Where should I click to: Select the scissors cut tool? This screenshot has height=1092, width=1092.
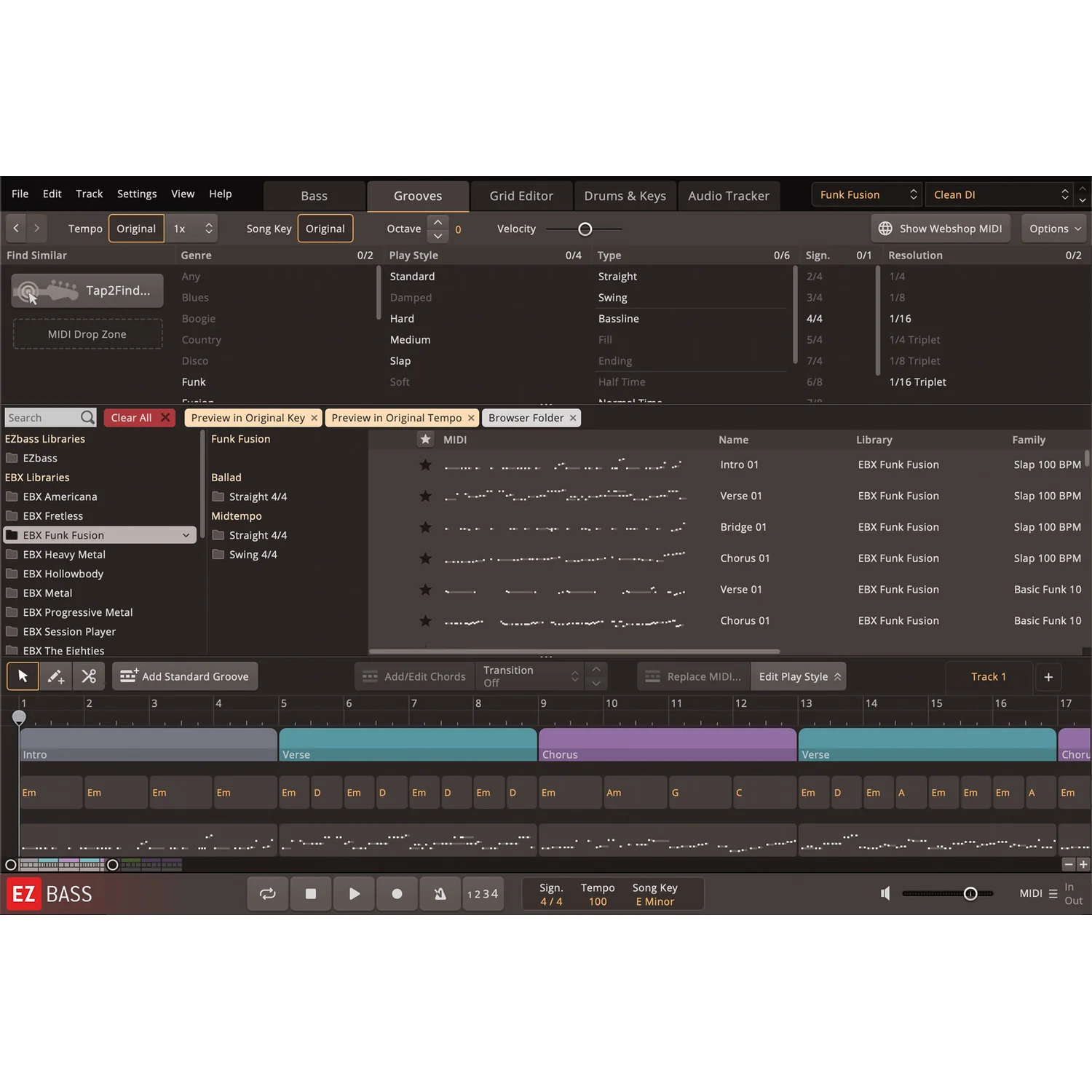(89, 676)
